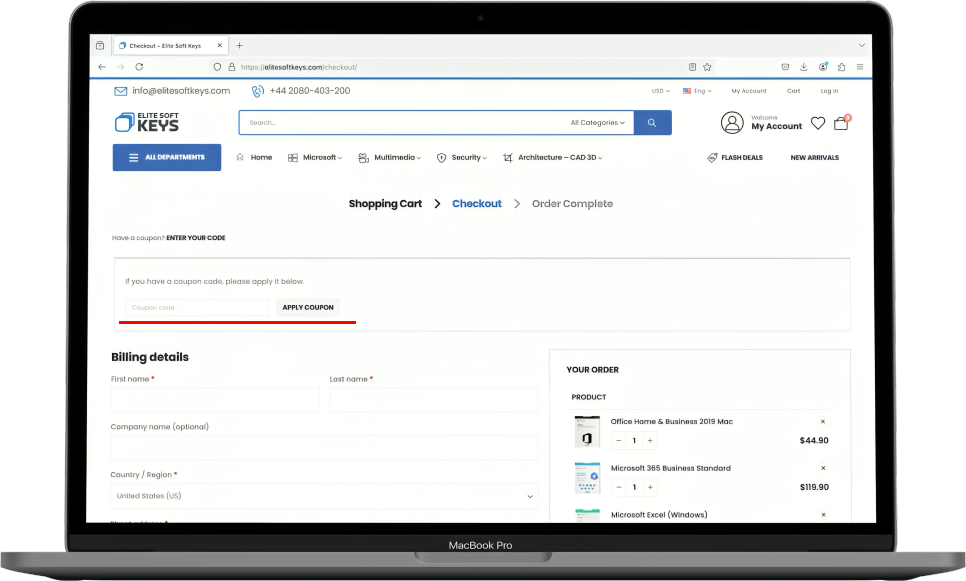966x581 pixels.
Task: Open the All Departments menu button
Action: (167, 157)
